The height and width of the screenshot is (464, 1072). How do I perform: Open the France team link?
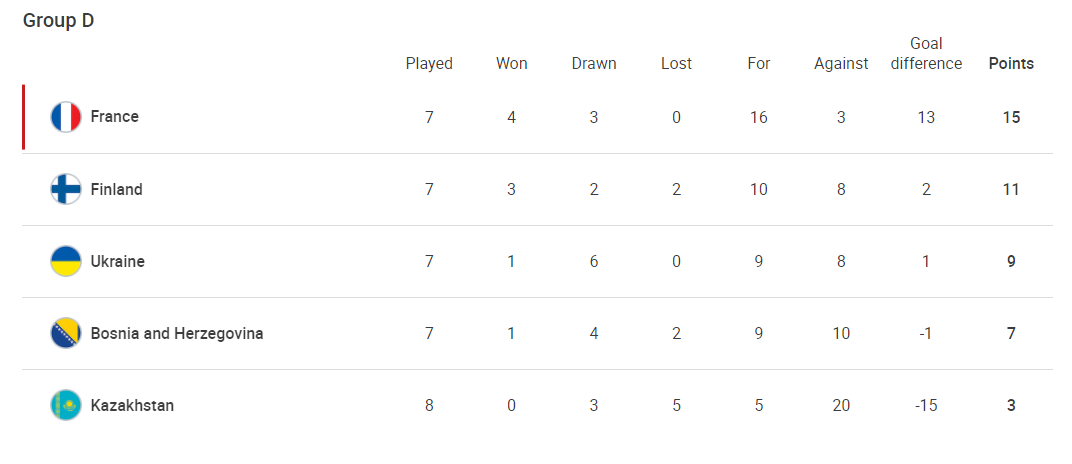coord(114,117)
